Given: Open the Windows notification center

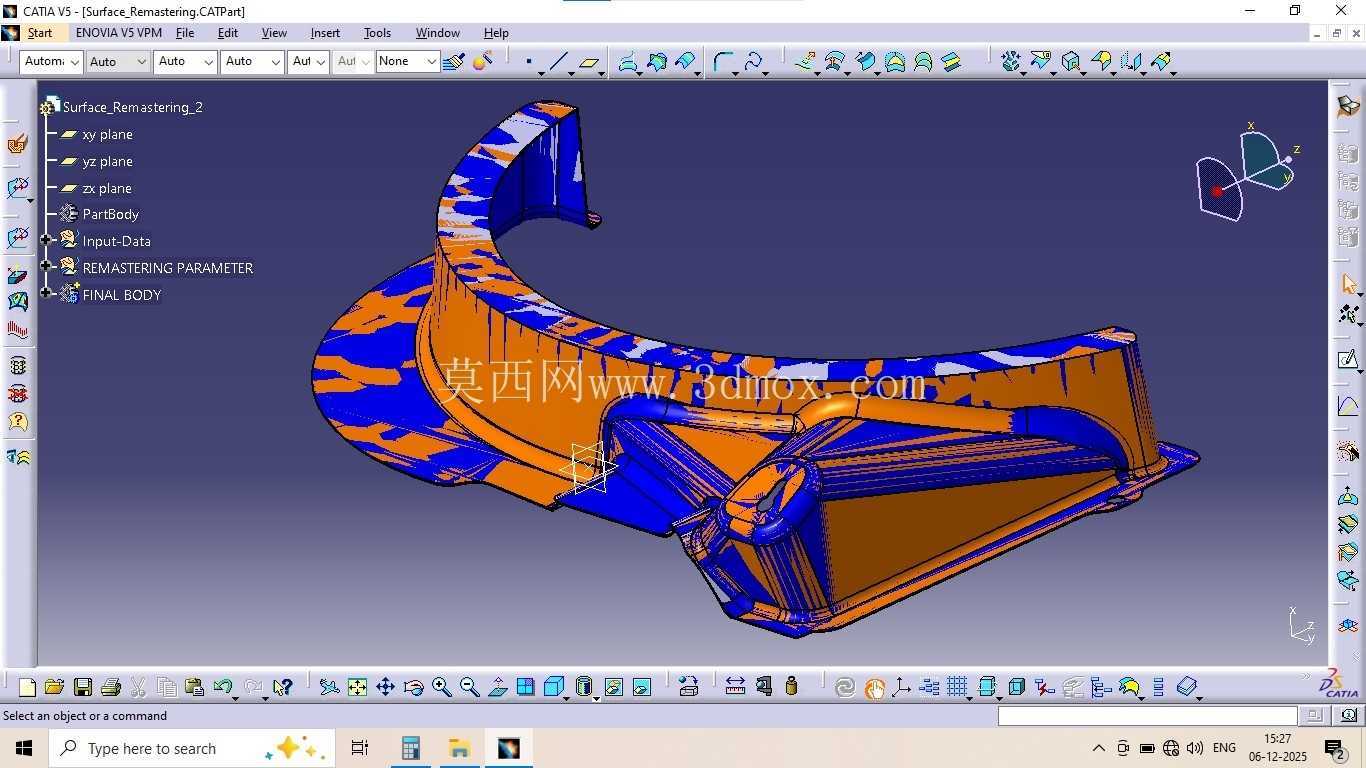Looking at the screenshot, I should pos(1335,748).
